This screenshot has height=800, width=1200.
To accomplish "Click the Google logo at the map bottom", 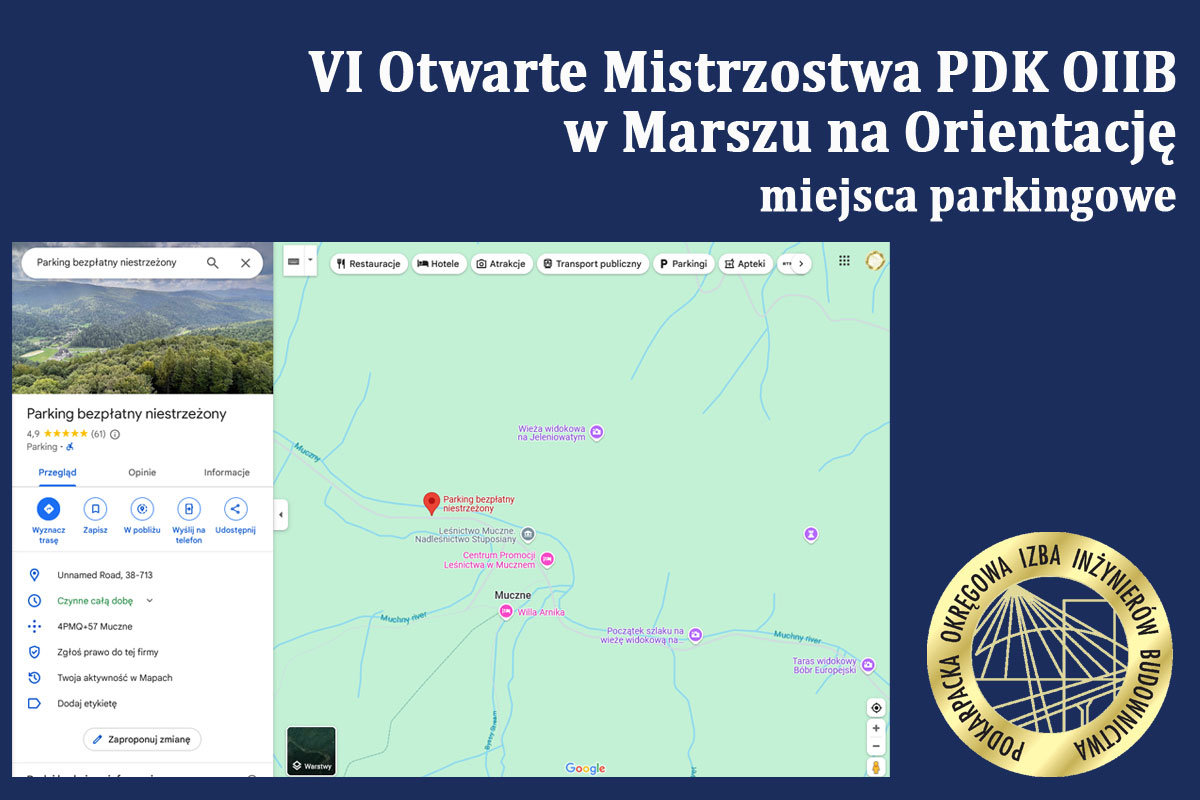I will pos(585,768).
